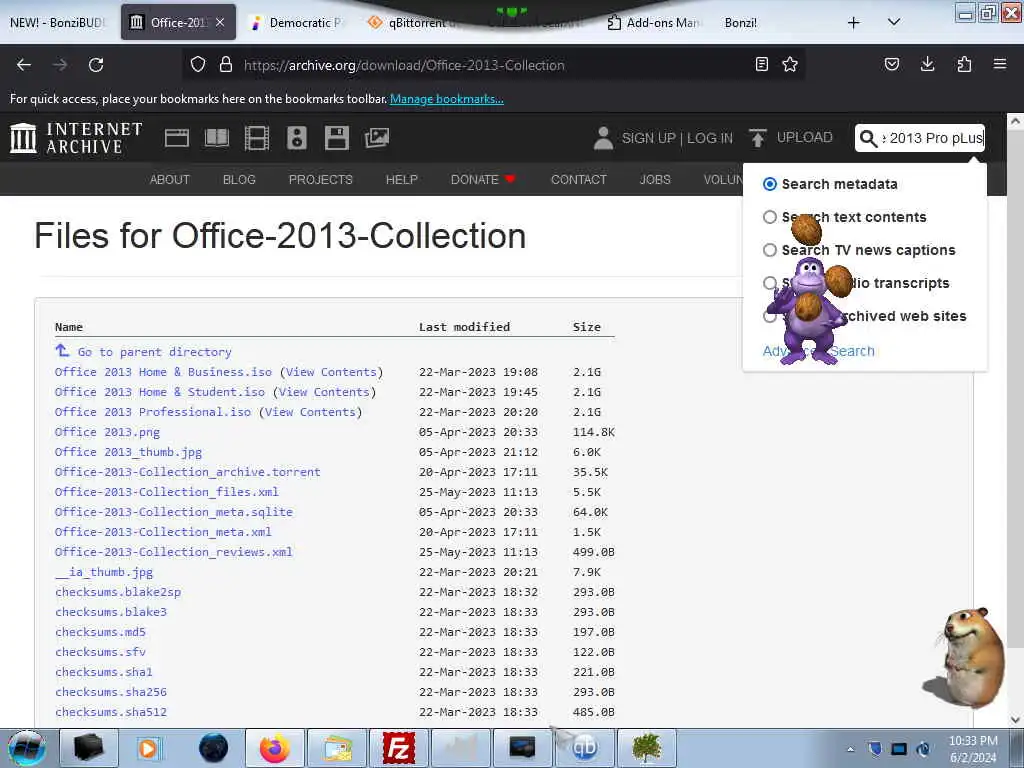Open the list all tabs chevron
1024x768 pixels.
[894, 22]
